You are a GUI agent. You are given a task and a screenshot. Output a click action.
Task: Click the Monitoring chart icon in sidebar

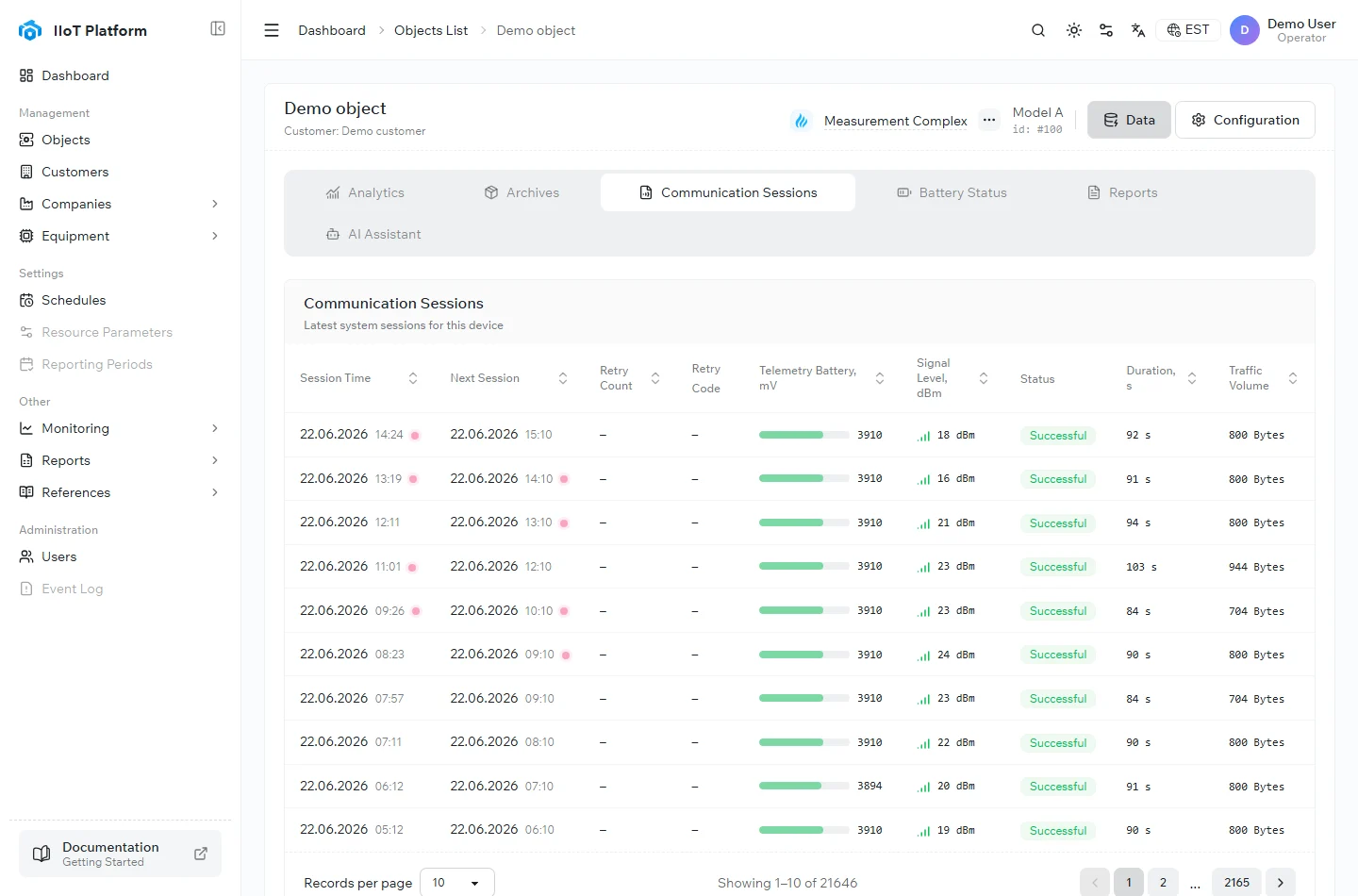(x=26, y=428)
